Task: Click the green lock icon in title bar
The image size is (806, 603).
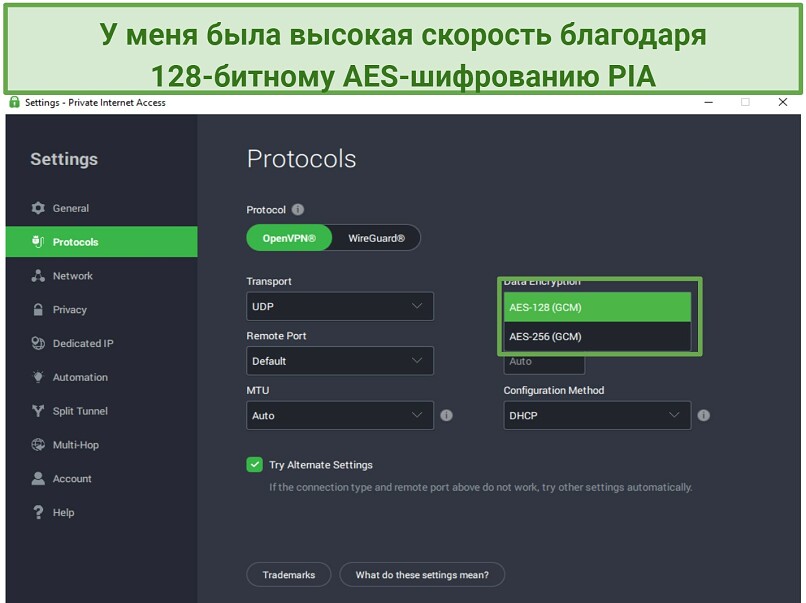Action: pos(14,102)
